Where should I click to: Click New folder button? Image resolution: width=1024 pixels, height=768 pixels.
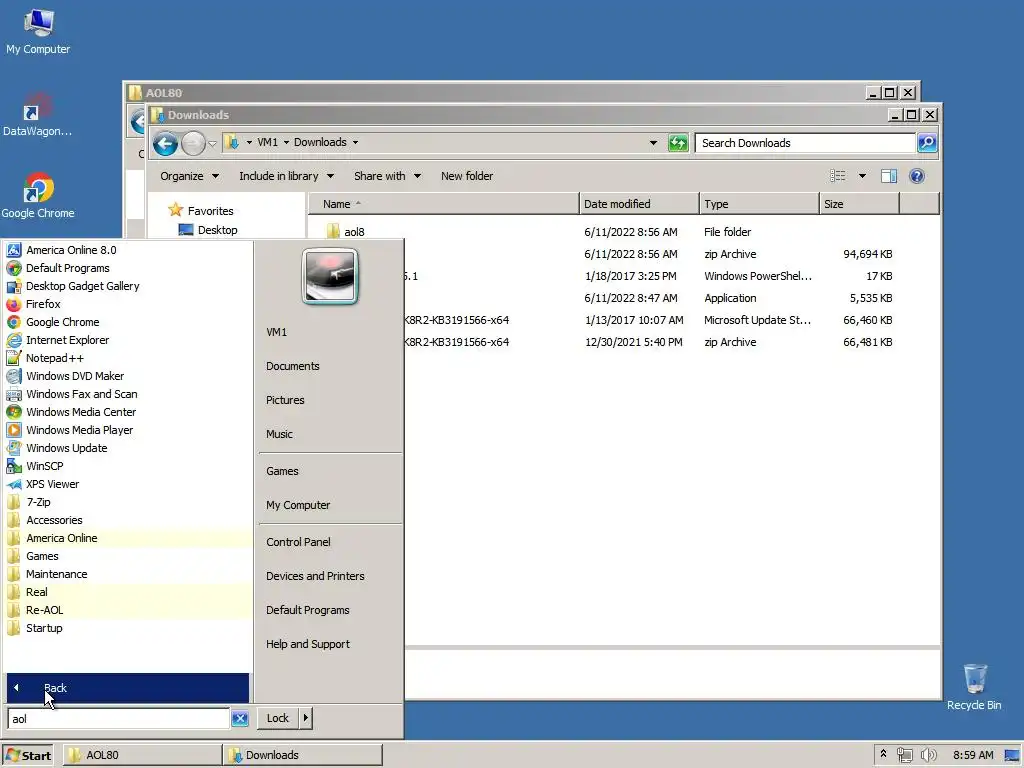coord(466,176)
